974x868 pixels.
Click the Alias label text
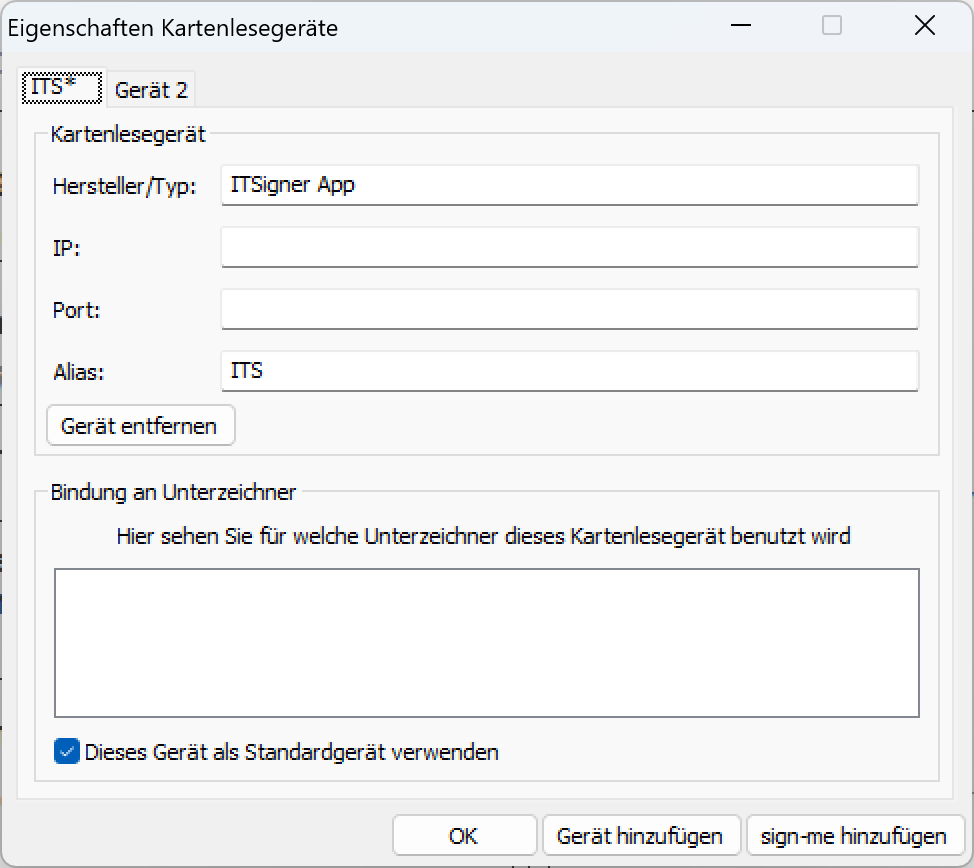[x=79, y=372]
